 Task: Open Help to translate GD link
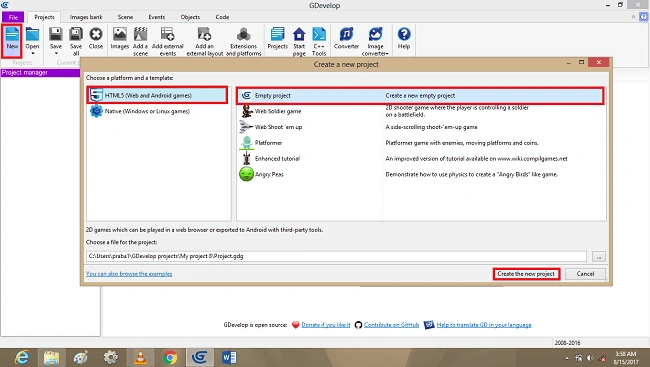[x=484, y=325]
